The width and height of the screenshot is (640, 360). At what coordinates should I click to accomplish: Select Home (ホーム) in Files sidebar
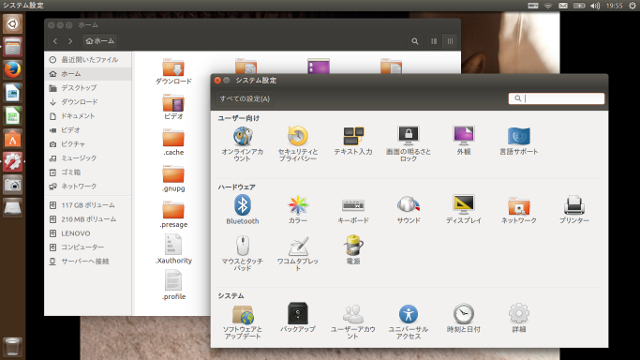point(88,74)
